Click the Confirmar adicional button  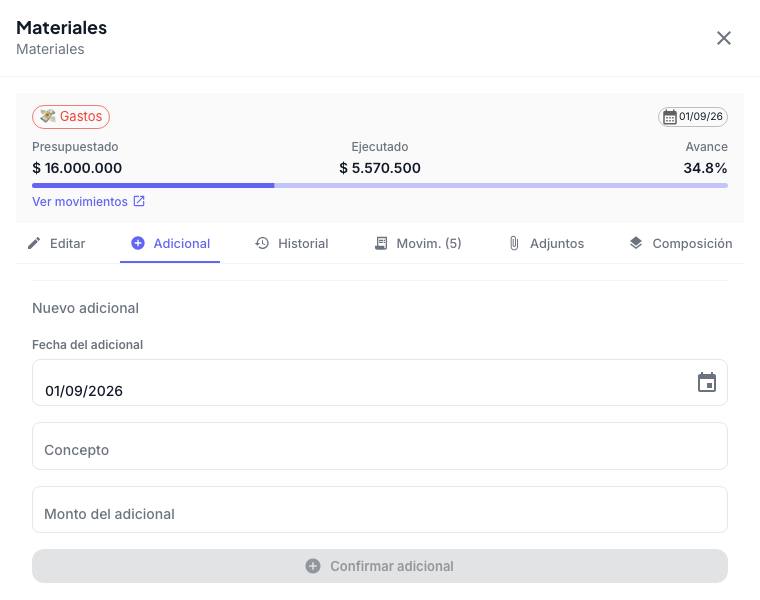coord(380,566)
